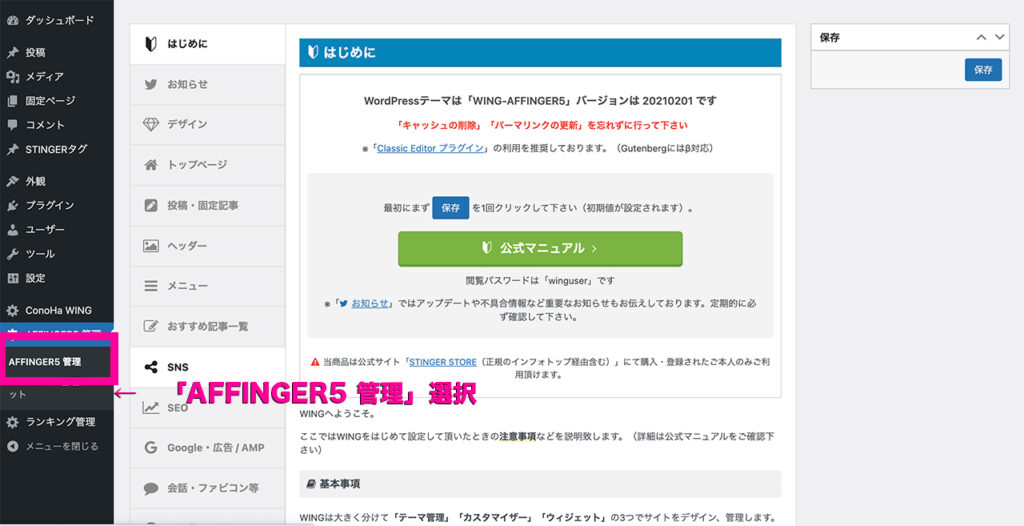Click the wrench icon beside ツール
Viewport: 1024px width, 526px height.
12,254
